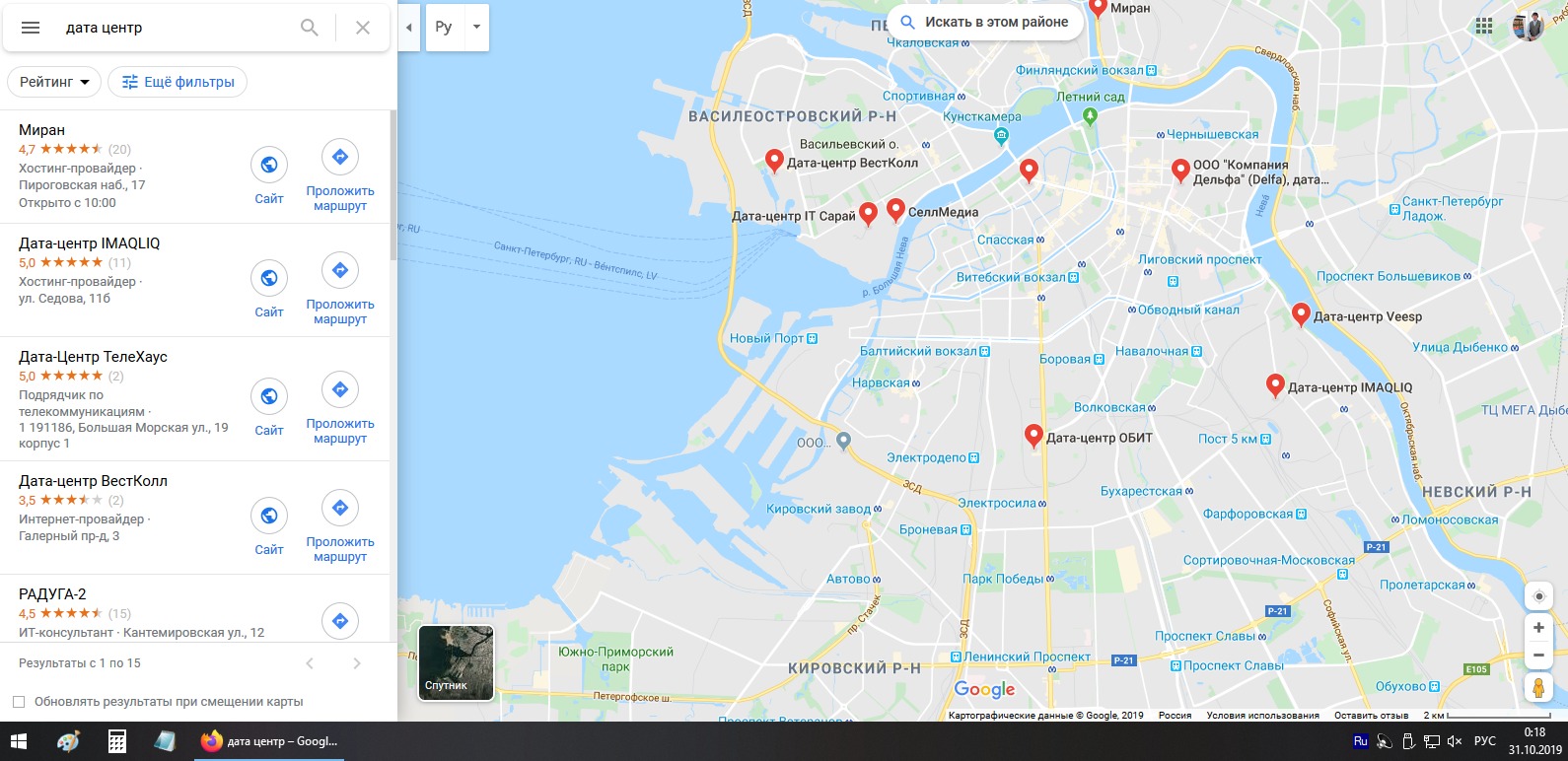1568x761 pixels.
Task: Click the search magnifier icon
Action: pyautogui.click(x=310, y=28)
